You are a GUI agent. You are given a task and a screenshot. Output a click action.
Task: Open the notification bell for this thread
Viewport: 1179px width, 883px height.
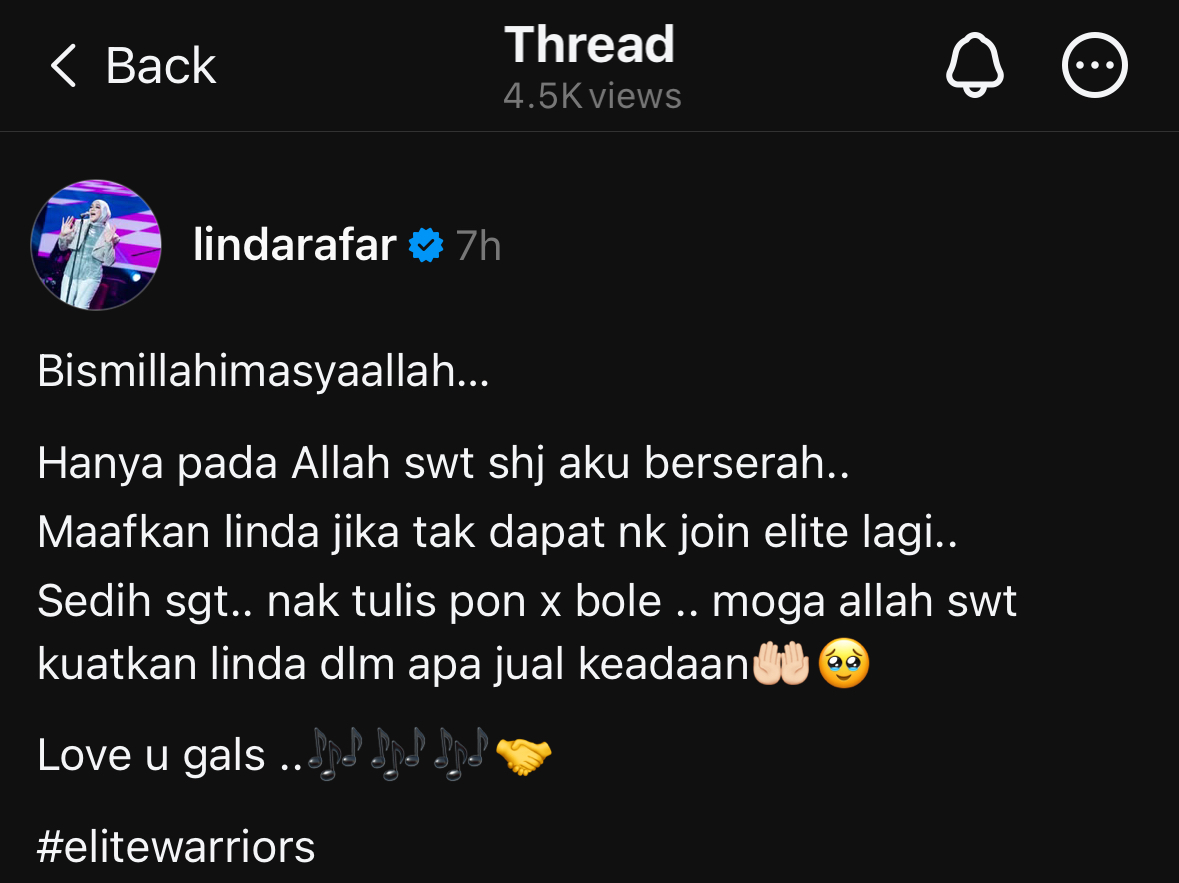click(x=974, y=65)
